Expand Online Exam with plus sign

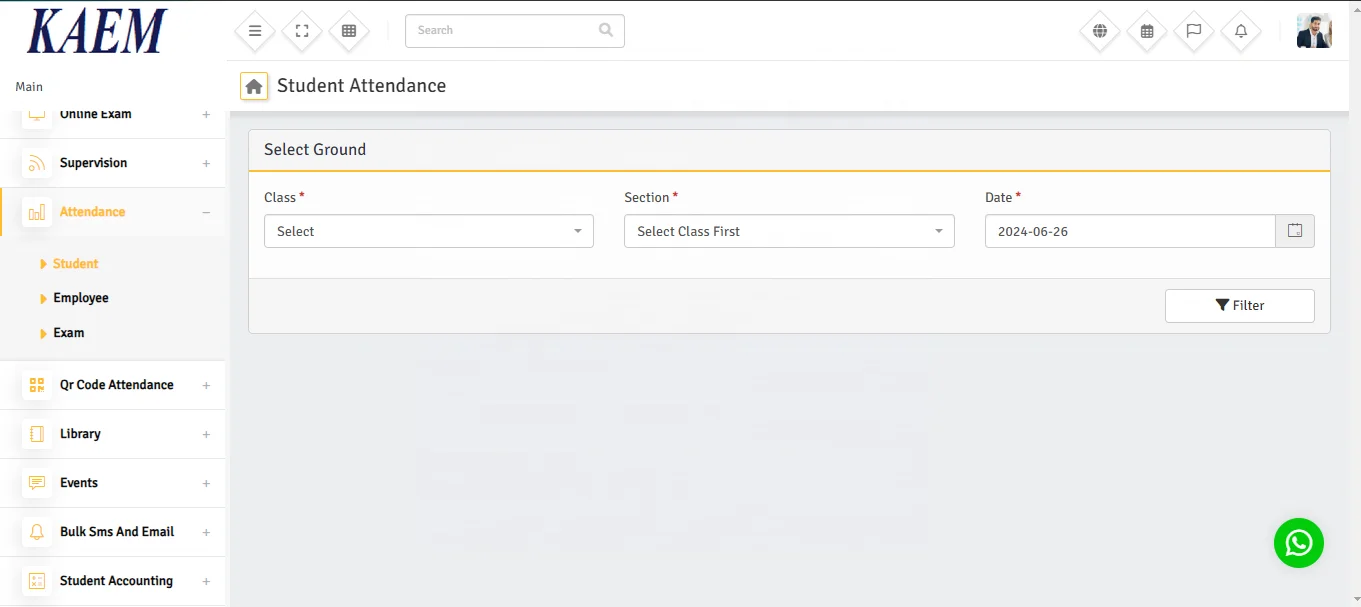(x=206, y=114)
